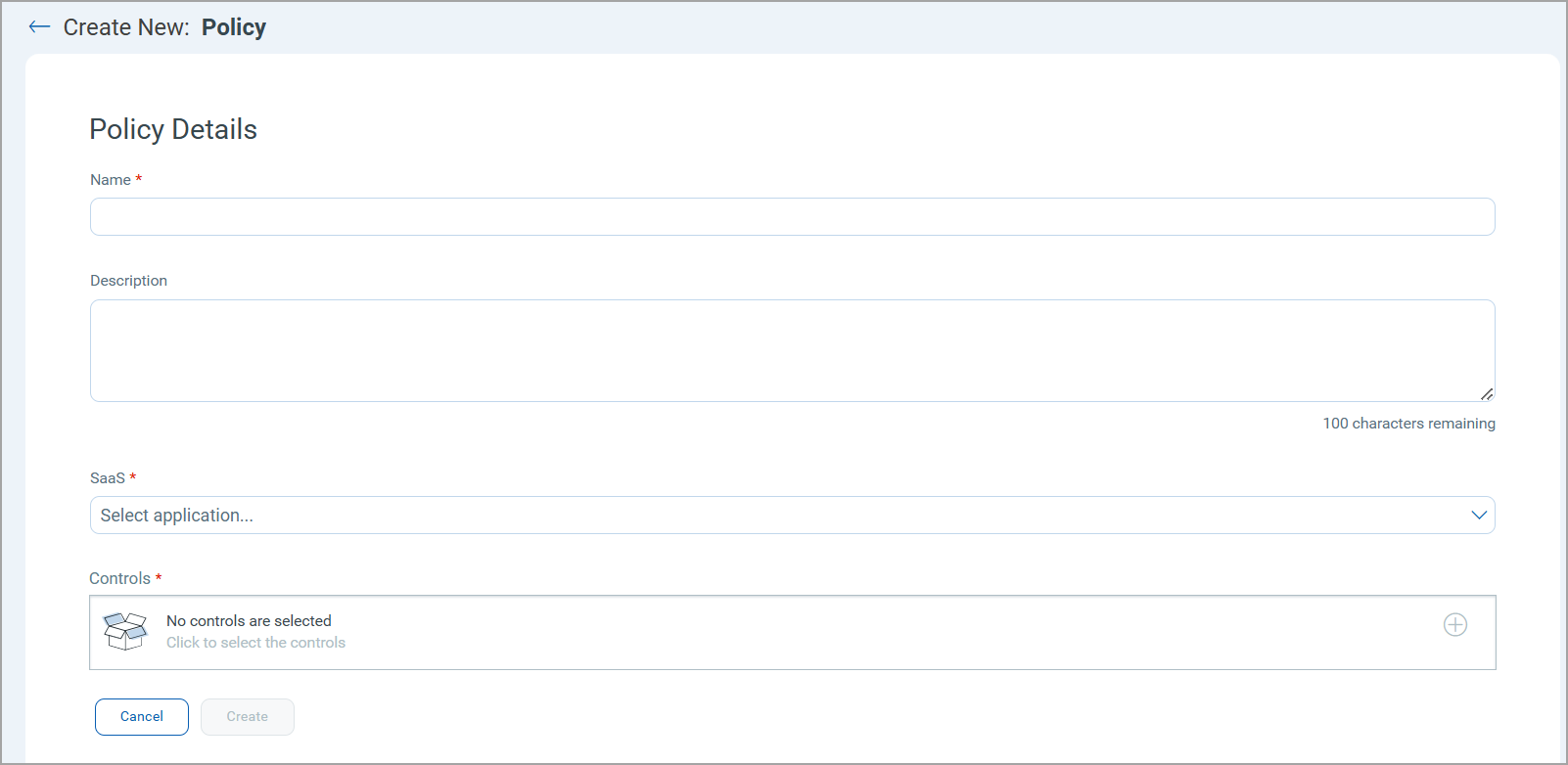The height and width of the screenshot is (765, 1568).
Task: Click the Description resize handle corner
Action: click(x=1487, y=394)
